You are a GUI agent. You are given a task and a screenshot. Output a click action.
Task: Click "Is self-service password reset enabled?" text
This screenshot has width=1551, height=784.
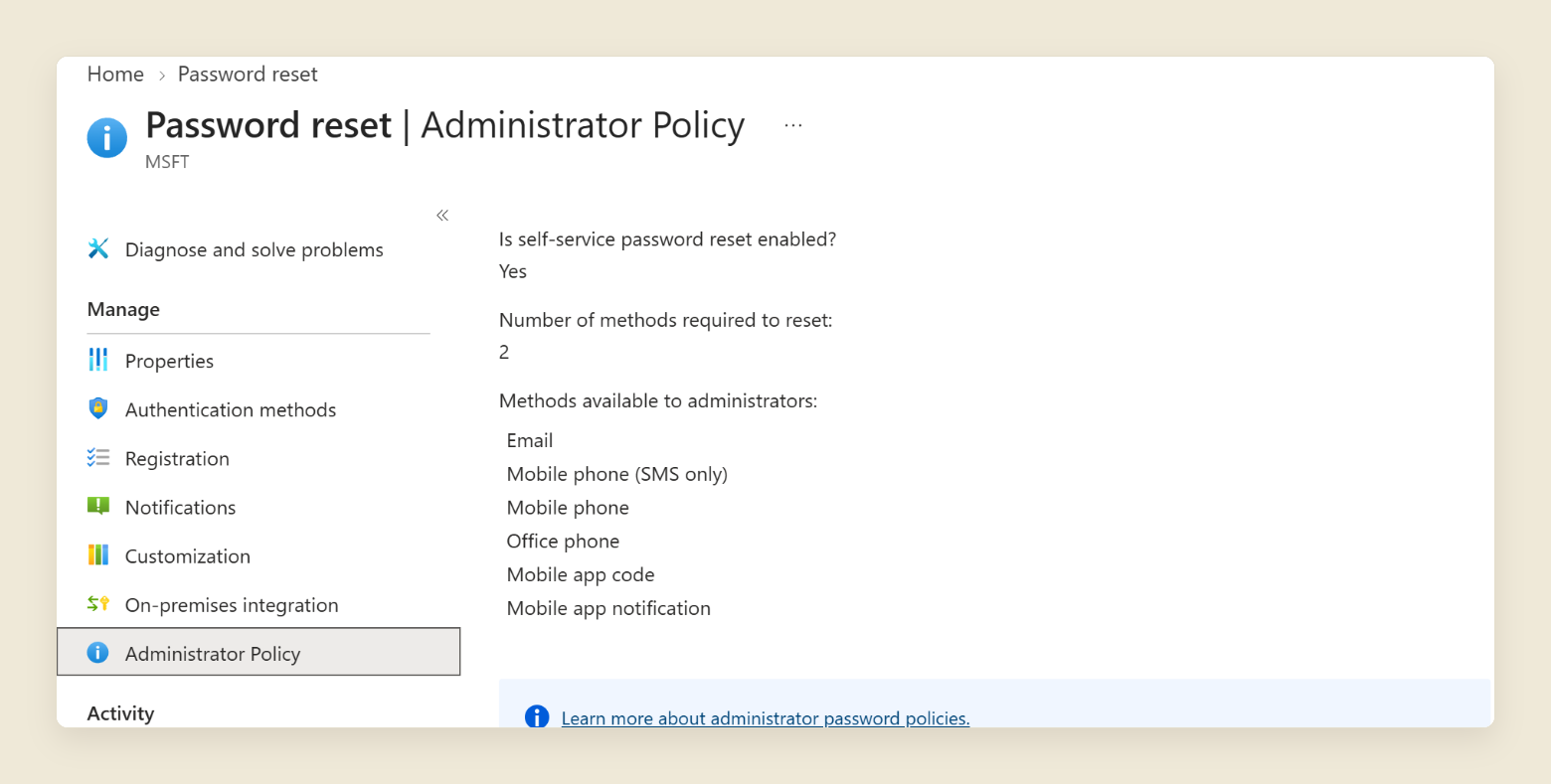click(x=667, y=239)
